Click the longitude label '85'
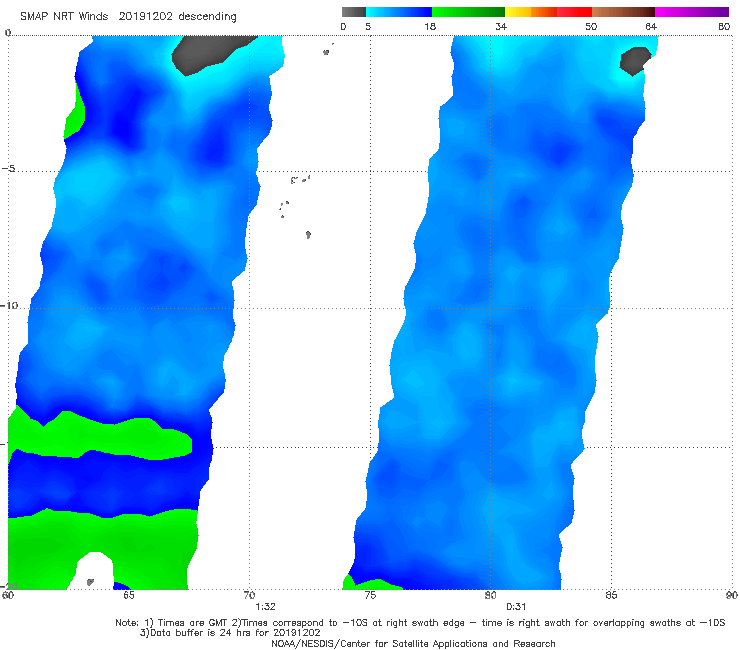Image resolution: width=740 pixels, height=650 pixels. (x=611, y=595)
